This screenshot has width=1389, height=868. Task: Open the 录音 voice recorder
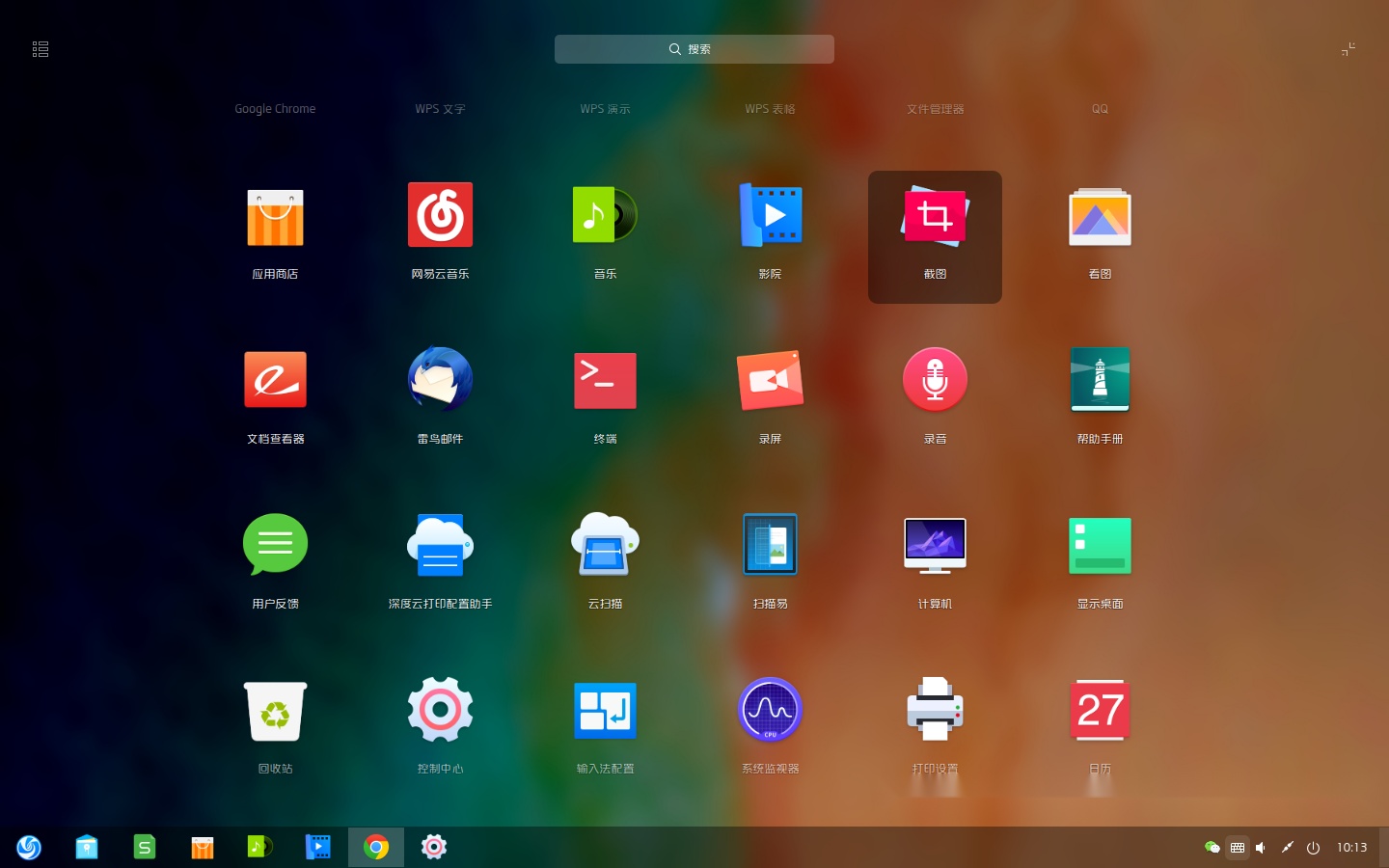(x=935, y=380)
